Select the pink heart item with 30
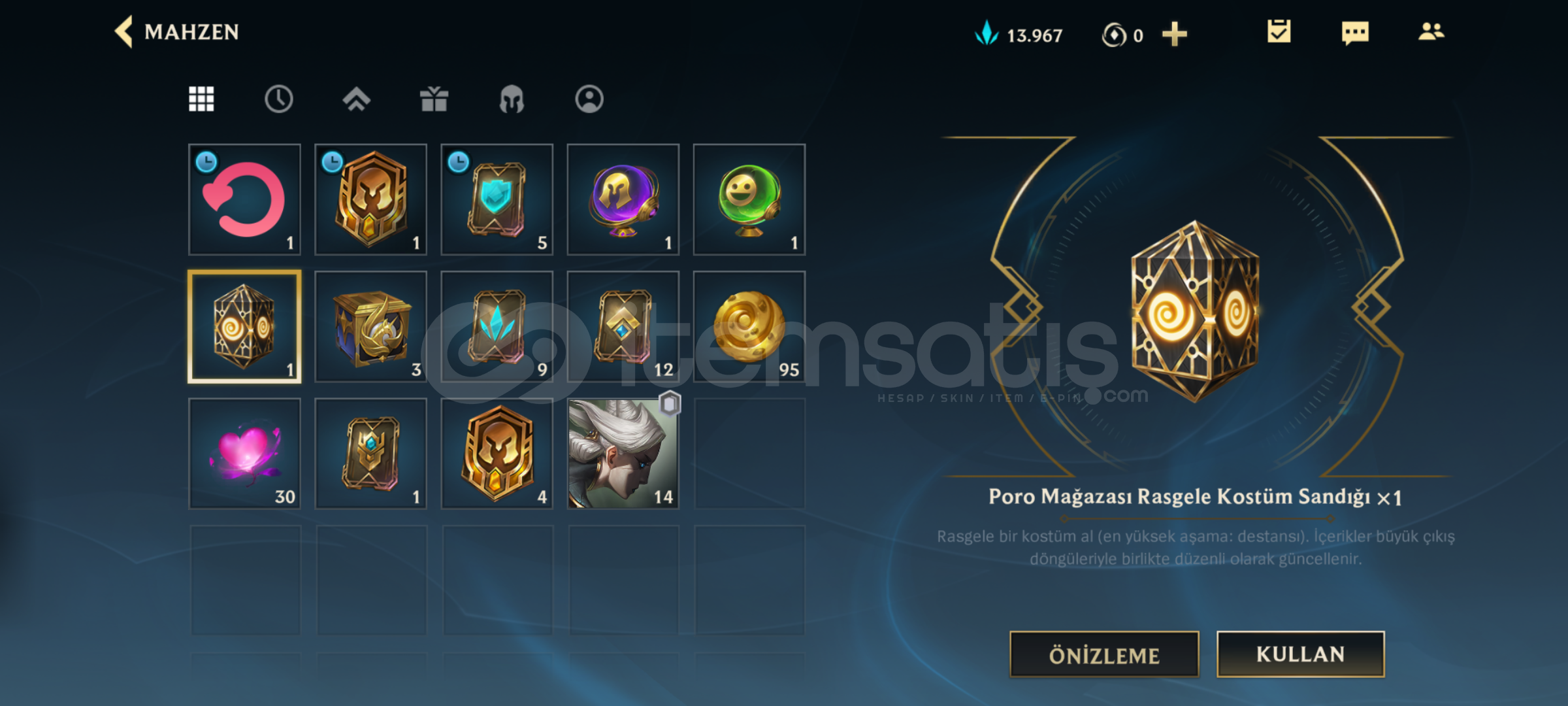 (245, 454)
